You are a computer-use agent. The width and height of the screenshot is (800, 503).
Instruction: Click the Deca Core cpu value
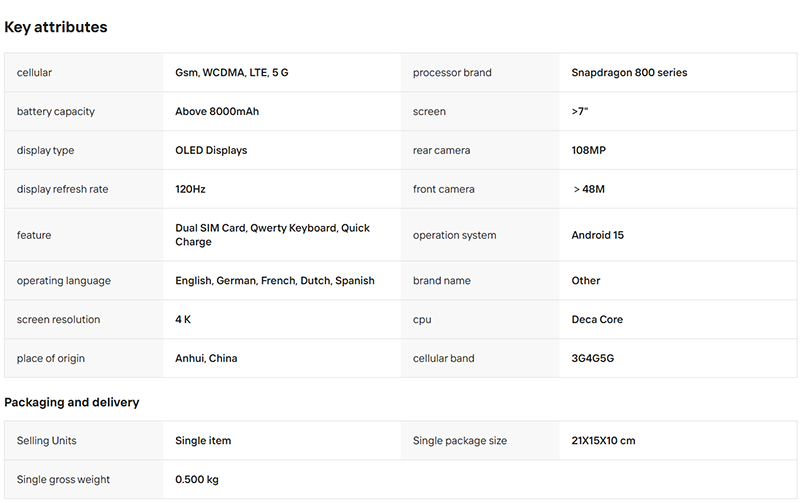597,319
